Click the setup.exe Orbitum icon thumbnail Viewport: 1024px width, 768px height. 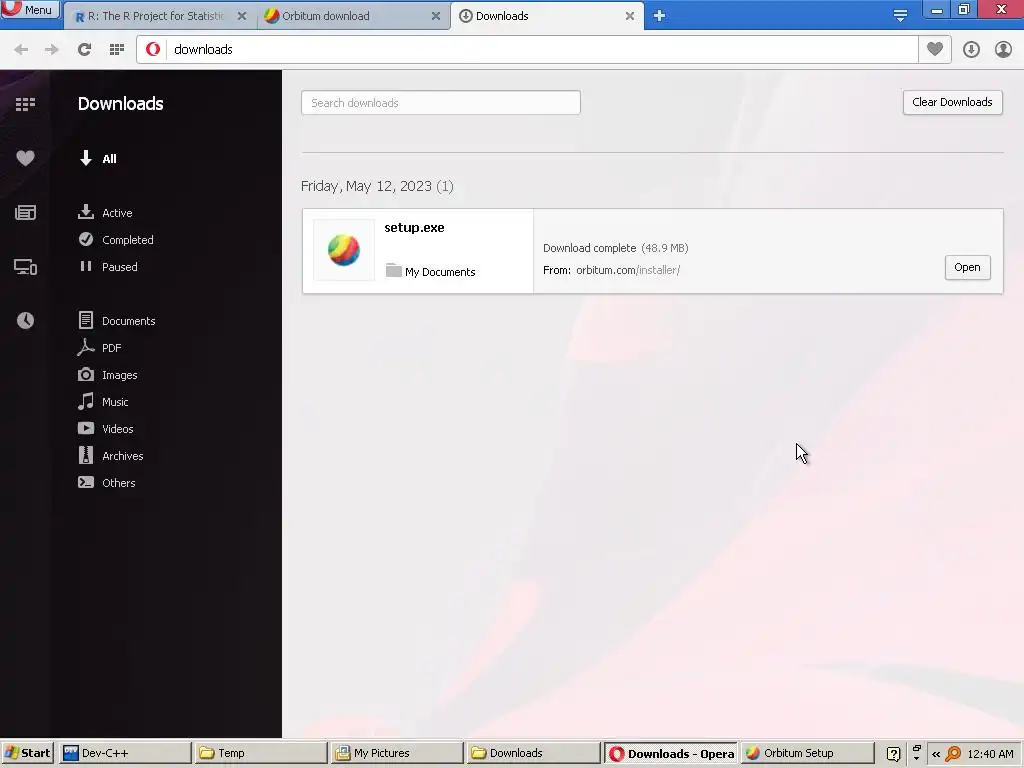(x=344, y=250)
